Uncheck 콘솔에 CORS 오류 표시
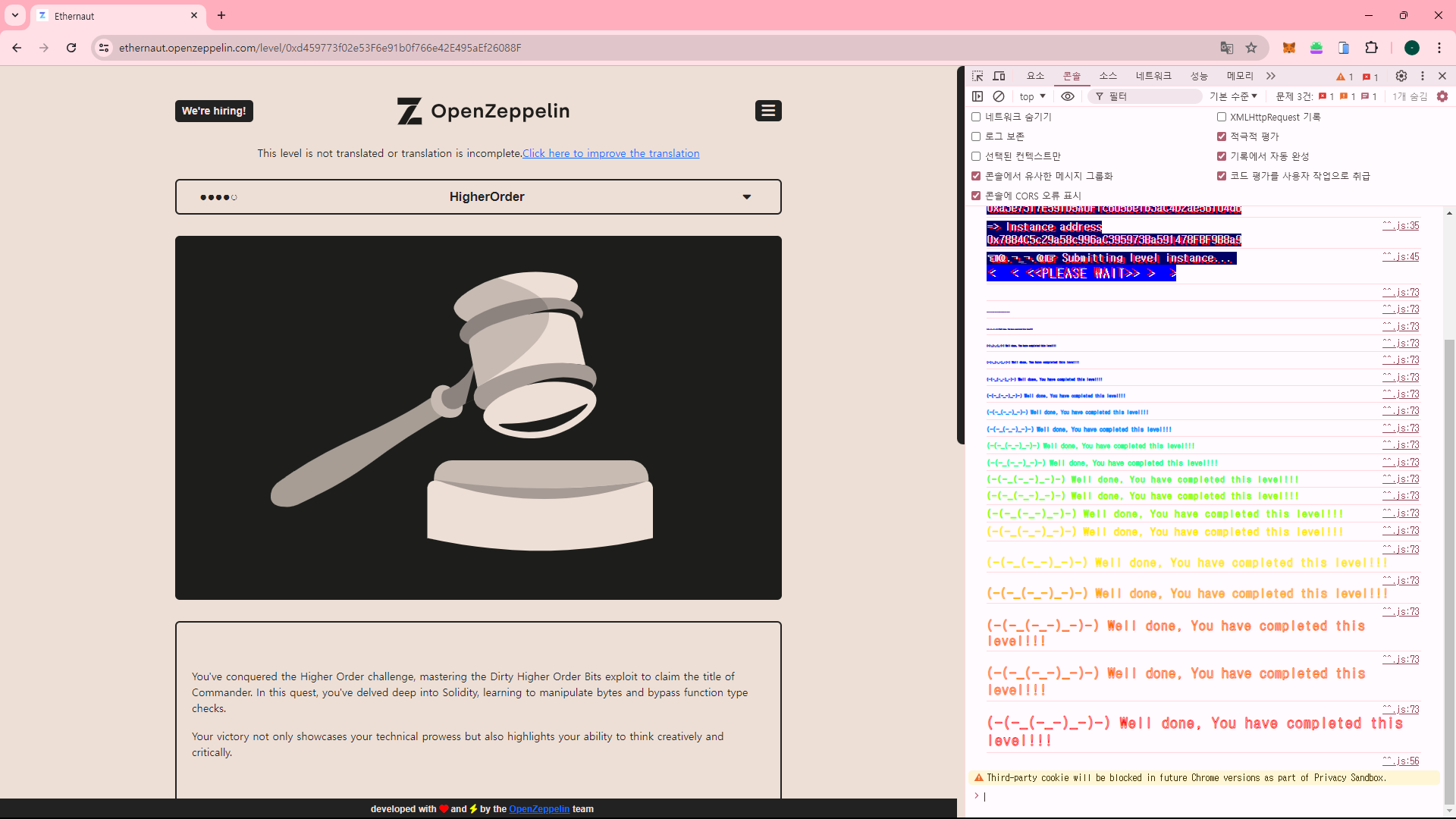The height and width of the screenshot is (819, 1456). [976, 196]
